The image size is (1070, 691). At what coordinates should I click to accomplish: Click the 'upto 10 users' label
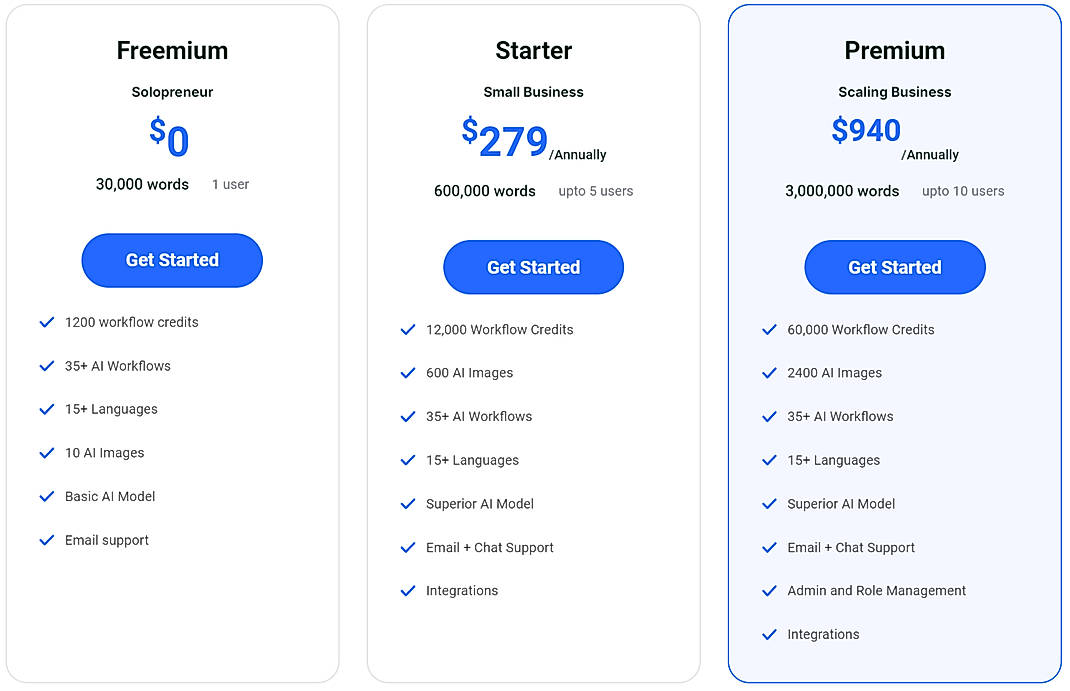pyautogui.click(x=962, y=190)
